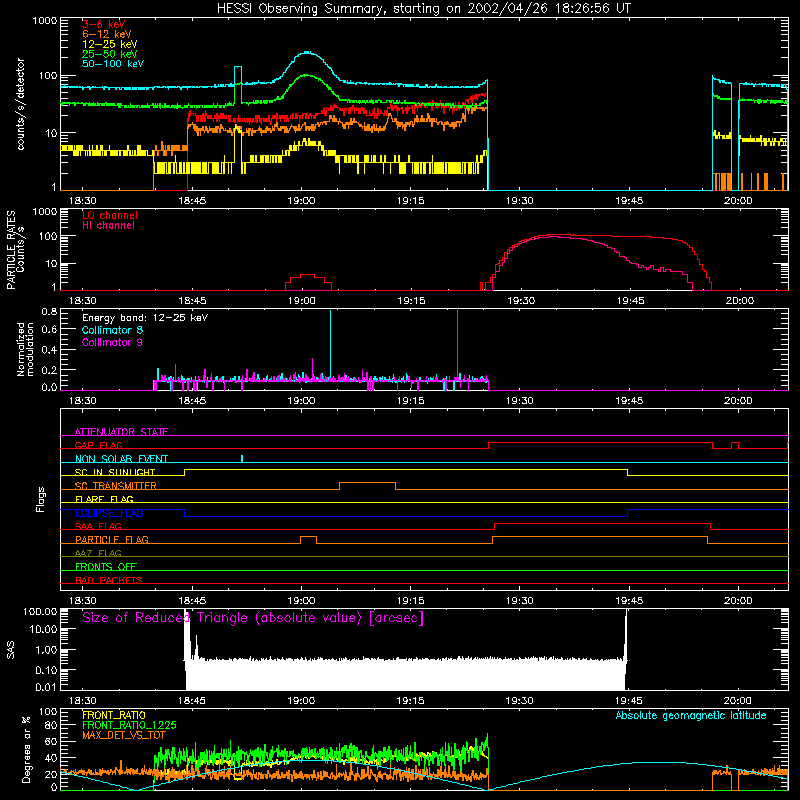Click the vertical 'Flags' axis title
Screen dimensions: 800x800
[x=41, y=499]
